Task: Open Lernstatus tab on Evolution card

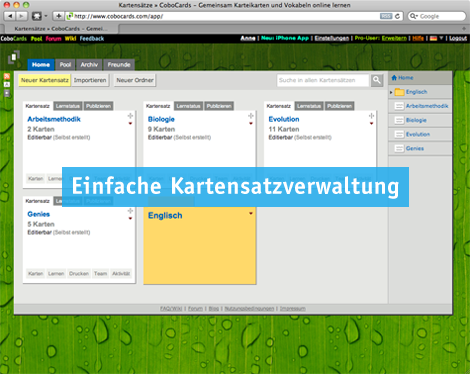Action: coord(309,106)
